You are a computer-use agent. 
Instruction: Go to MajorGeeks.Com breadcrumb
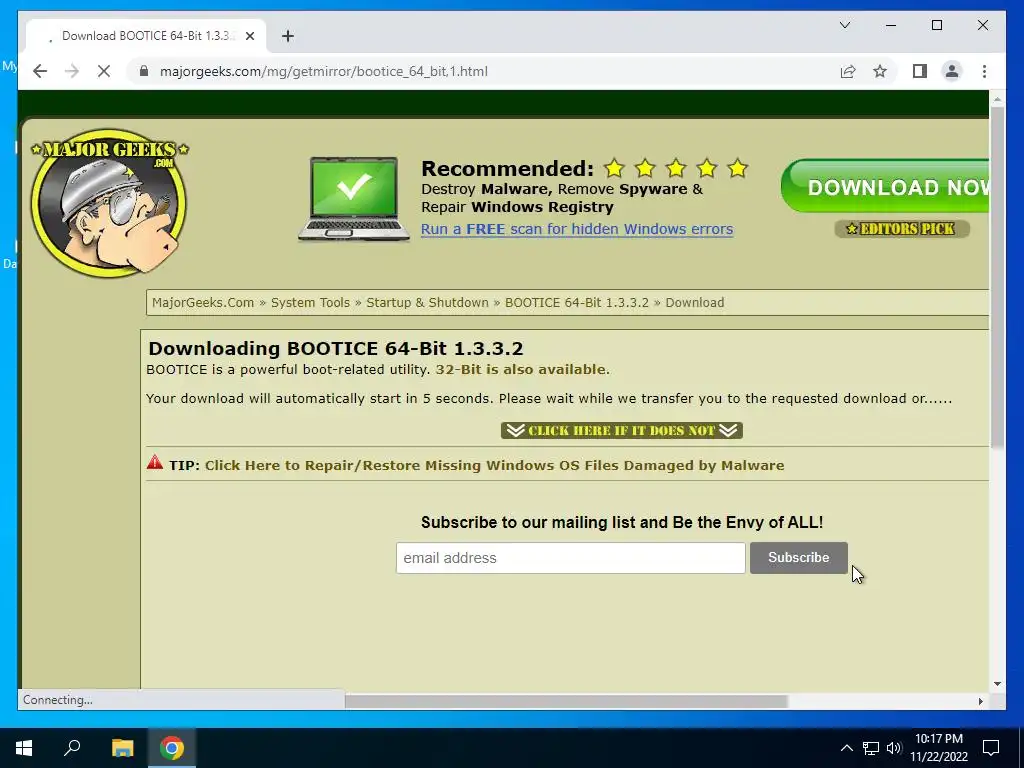[203, 302]
